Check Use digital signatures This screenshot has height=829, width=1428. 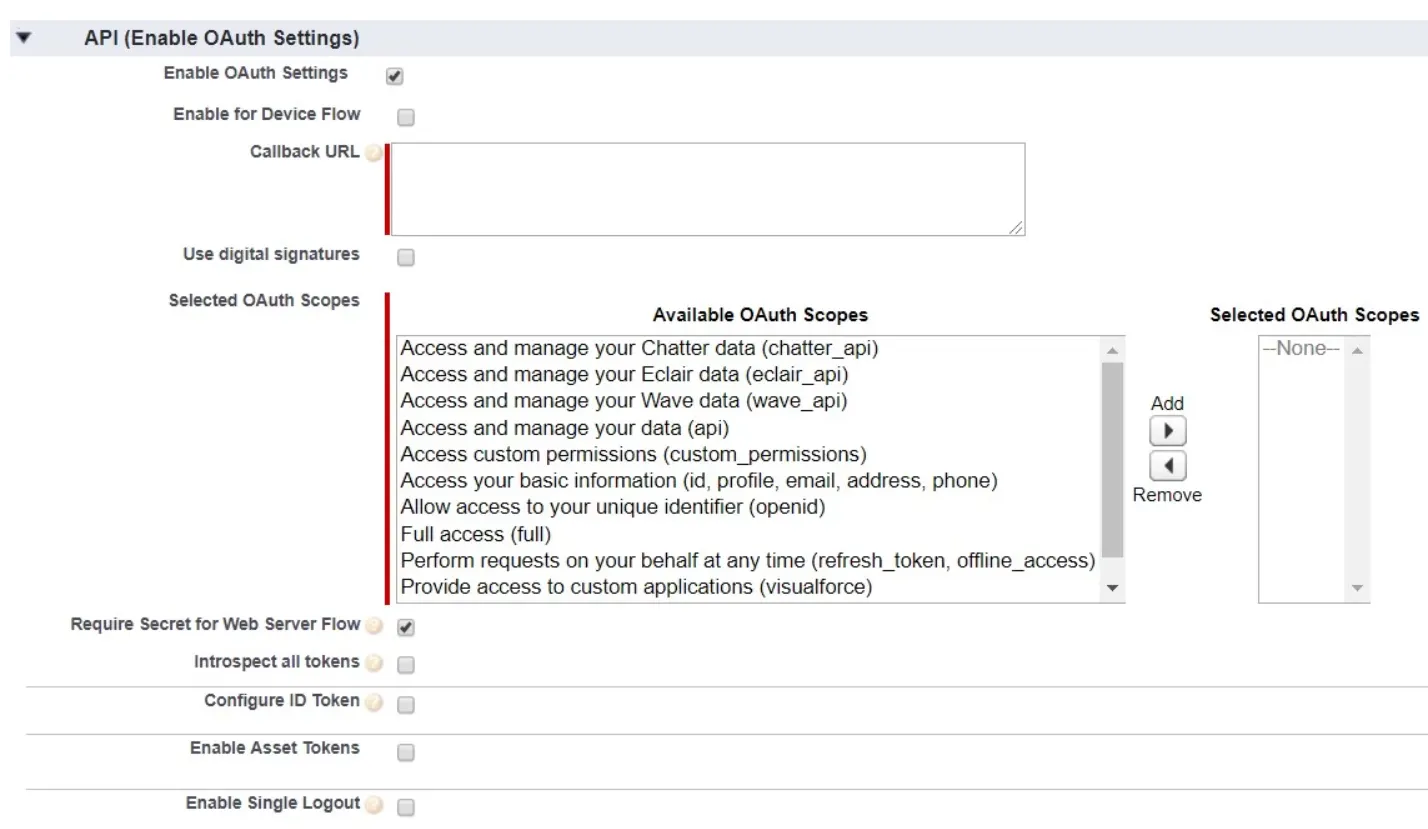click(404, 258)
